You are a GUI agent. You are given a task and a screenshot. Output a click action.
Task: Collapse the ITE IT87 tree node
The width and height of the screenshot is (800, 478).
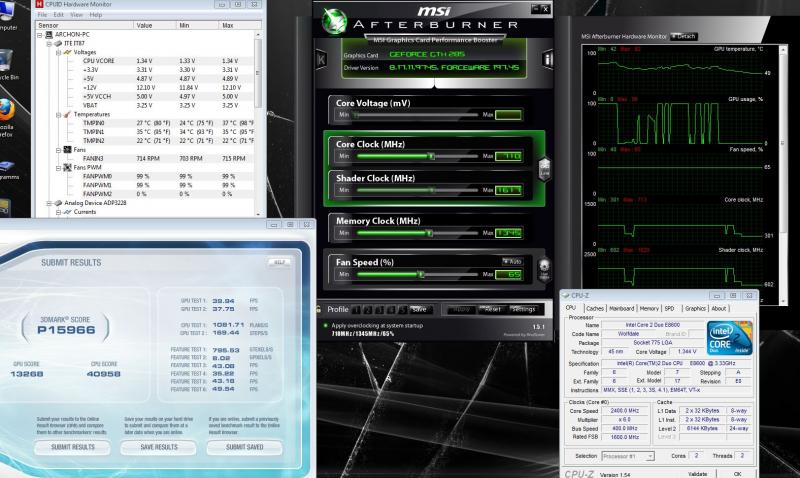point(49,43)
